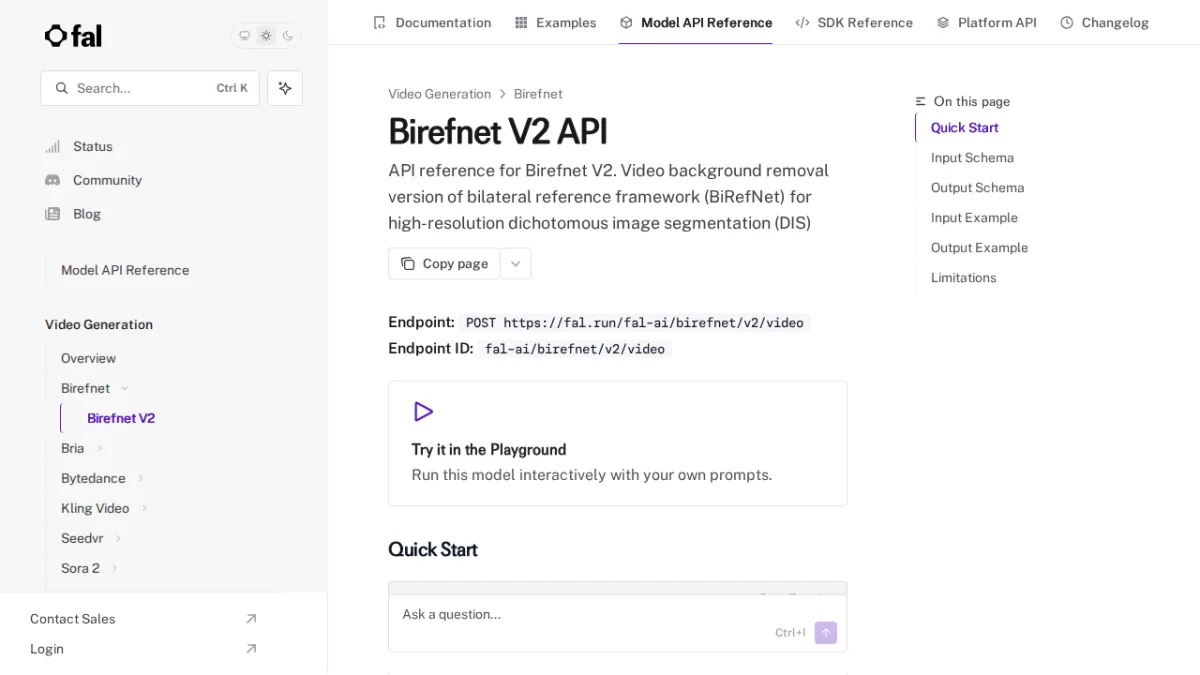Click the Changelog clock icon
Image resolution: width=1200 pixels, height=675 pixels.
(x=1067, y=22)
